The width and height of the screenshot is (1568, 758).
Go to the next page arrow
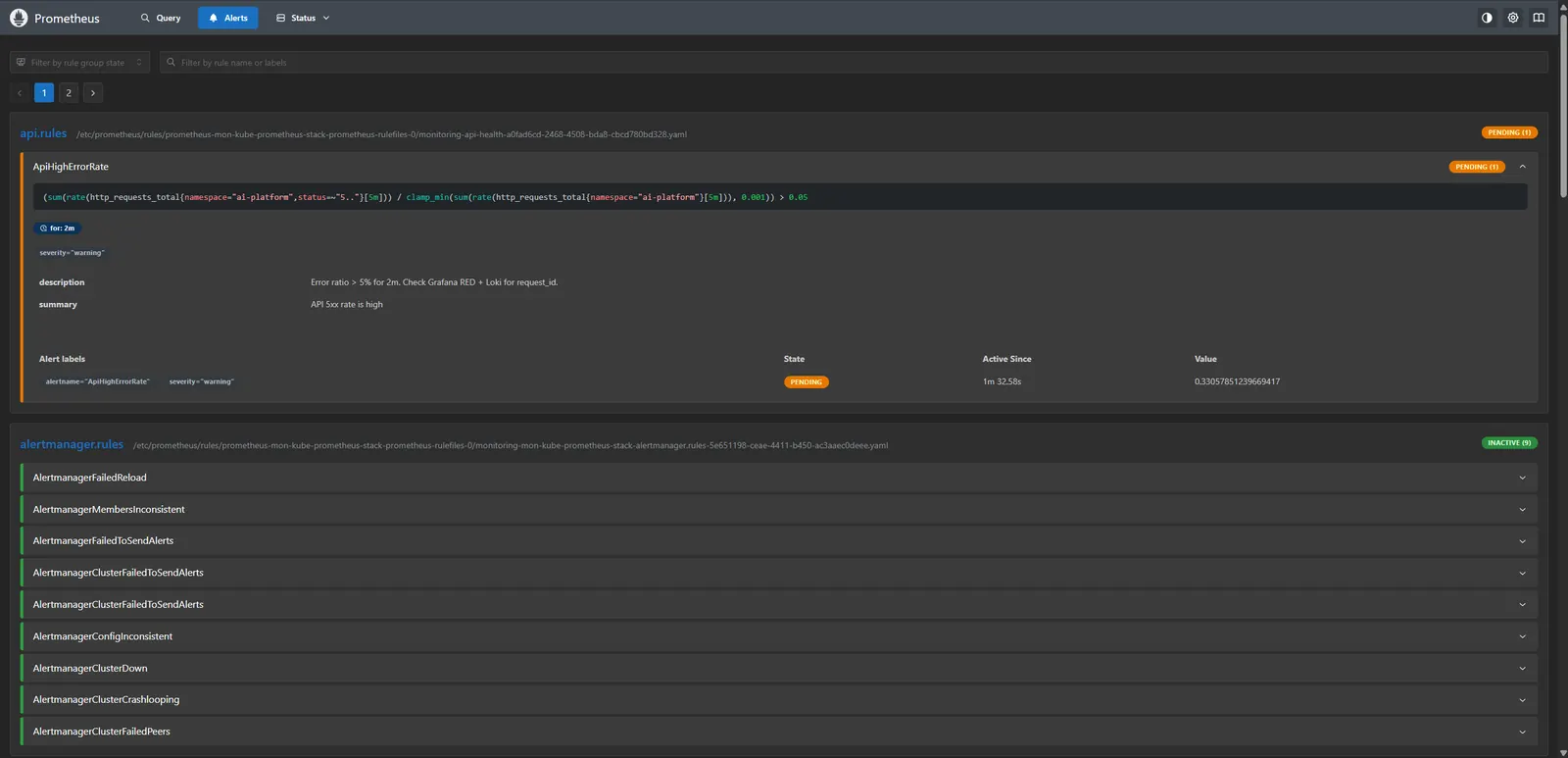click(x=93, y=93)
